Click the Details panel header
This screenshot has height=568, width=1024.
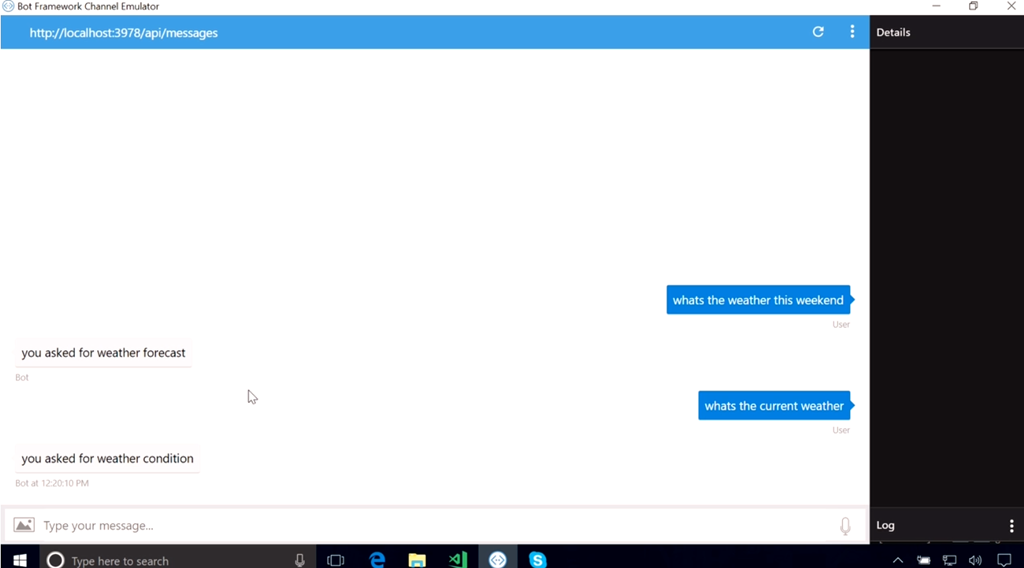pyautogui.click(x=893, y=32)
